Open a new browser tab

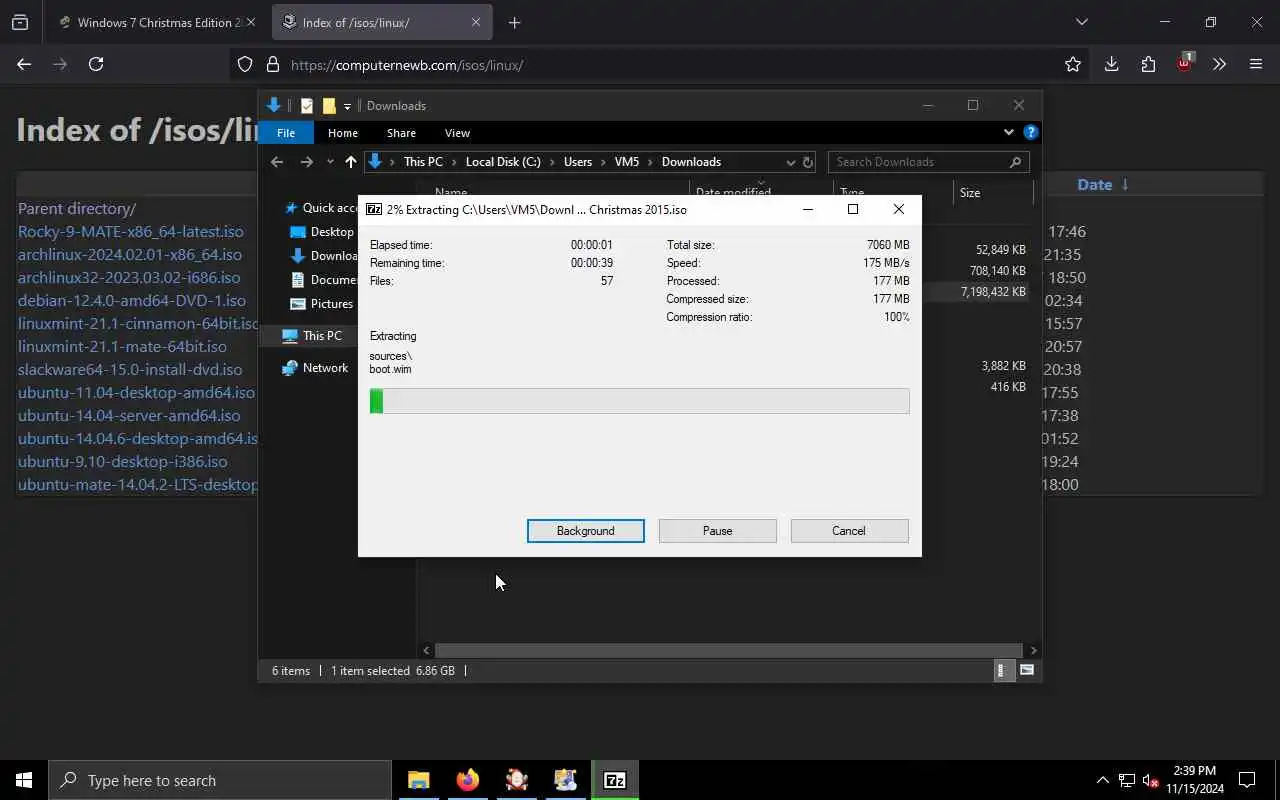[514, 23]
